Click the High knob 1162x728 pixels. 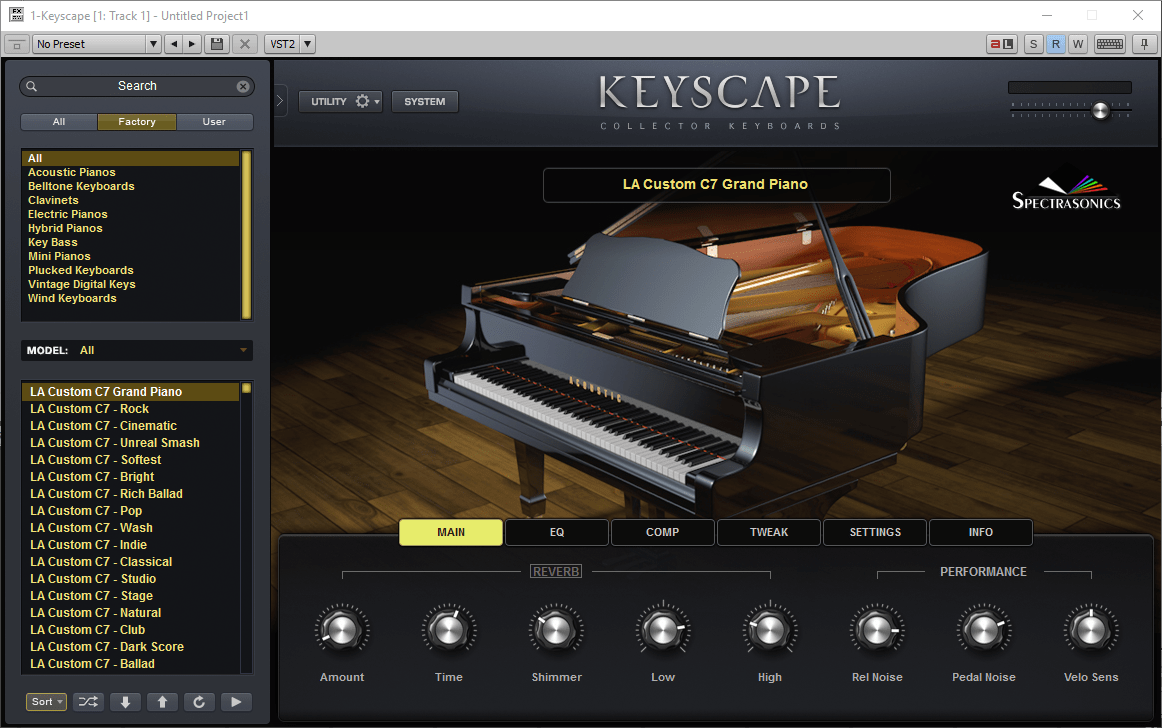[769, 631]
